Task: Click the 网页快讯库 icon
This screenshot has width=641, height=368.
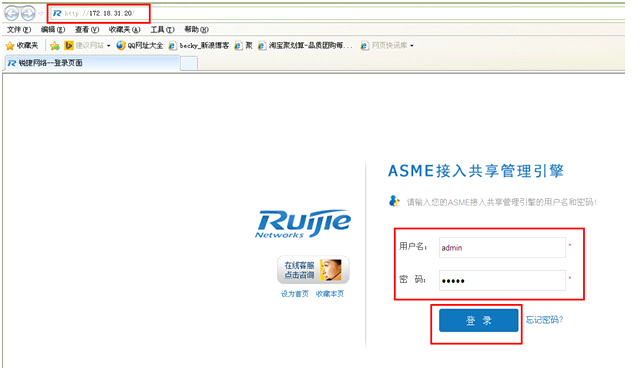Action: pyautogui.click(x=365, y=46)
